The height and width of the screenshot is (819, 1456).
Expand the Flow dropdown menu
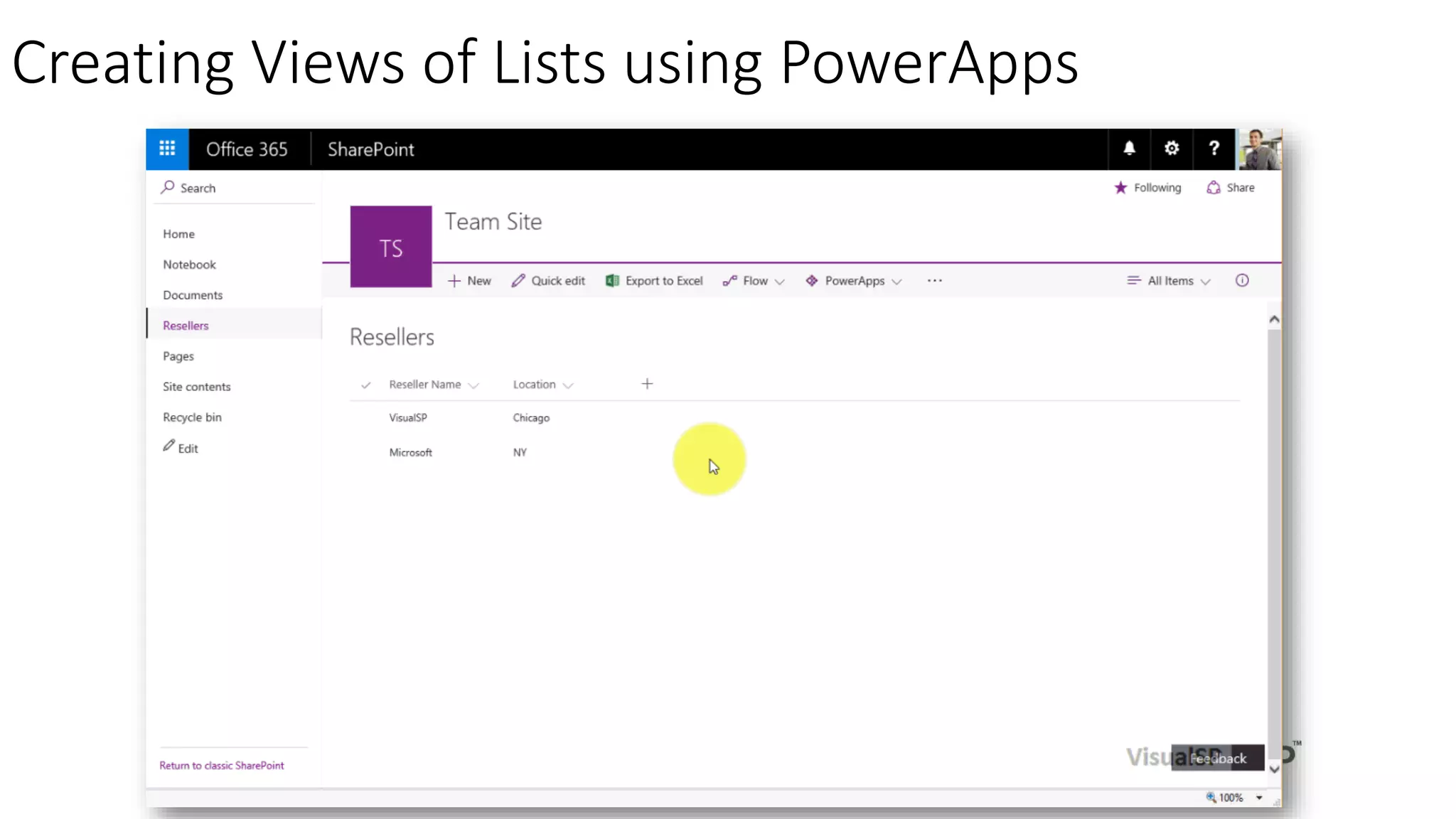(x=754, y=281)
